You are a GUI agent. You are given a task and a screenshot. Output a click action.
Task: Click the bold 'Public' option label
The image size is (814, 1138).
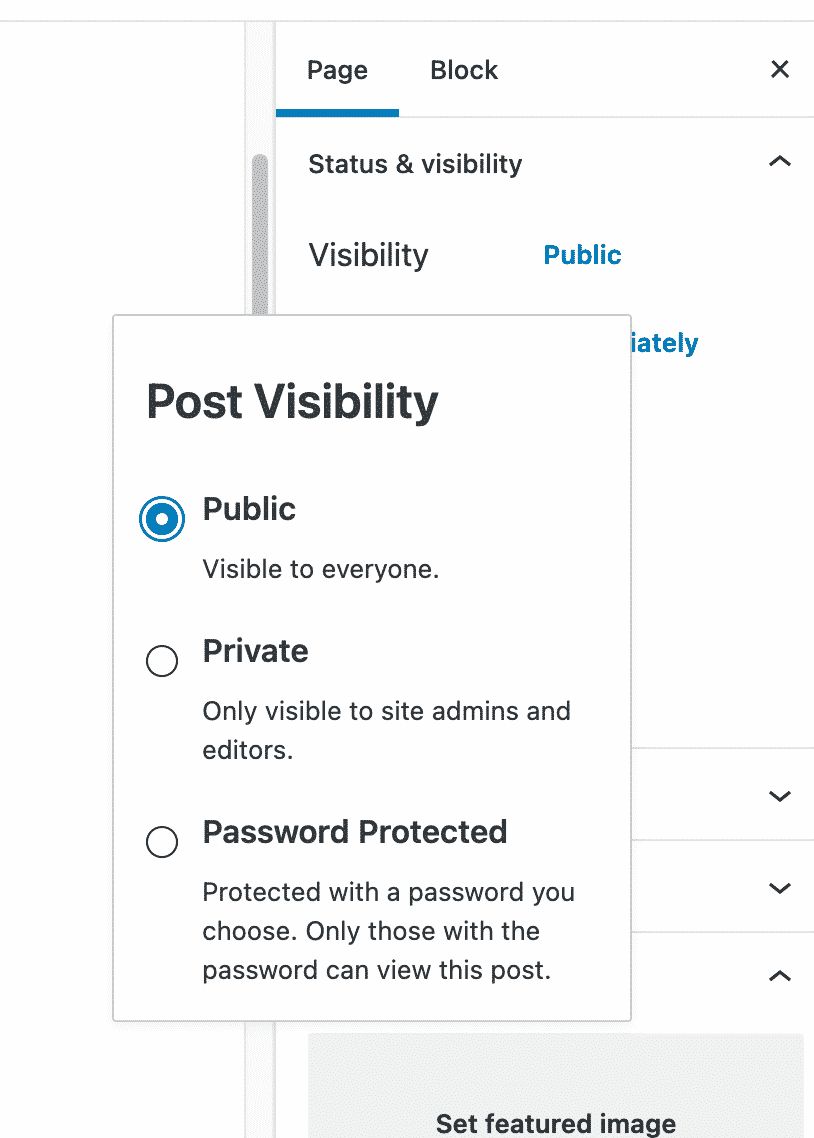click(x=249, y=509)
